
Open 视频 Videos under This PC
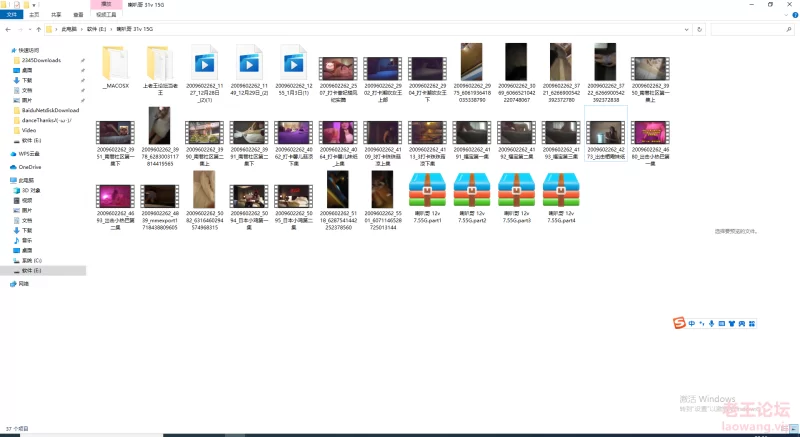[x=23, y=200]
